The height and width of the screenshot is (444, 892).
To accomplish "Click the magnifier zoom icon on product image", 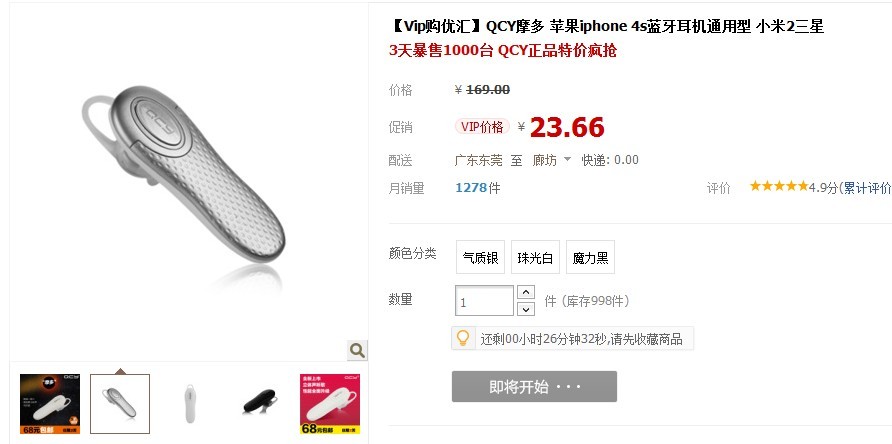I will (357, 350).
